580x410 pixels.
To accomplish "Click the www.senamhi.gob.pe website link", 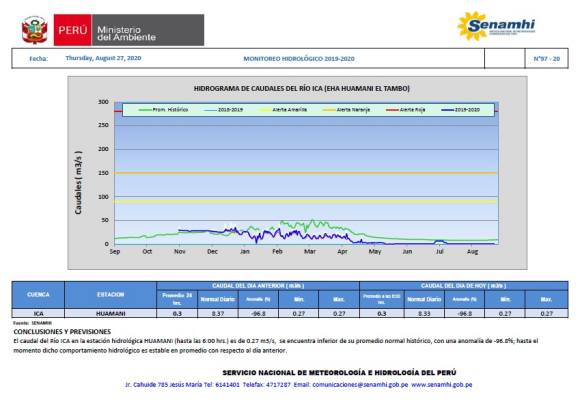I will click(x=442, y=385).
